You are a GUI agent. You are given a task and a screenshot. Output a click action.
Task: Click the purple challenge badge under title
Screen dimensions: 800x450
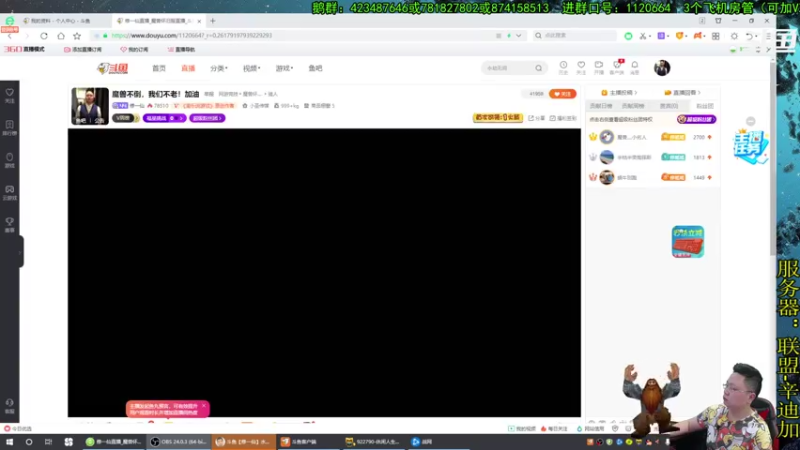[164, 118]
